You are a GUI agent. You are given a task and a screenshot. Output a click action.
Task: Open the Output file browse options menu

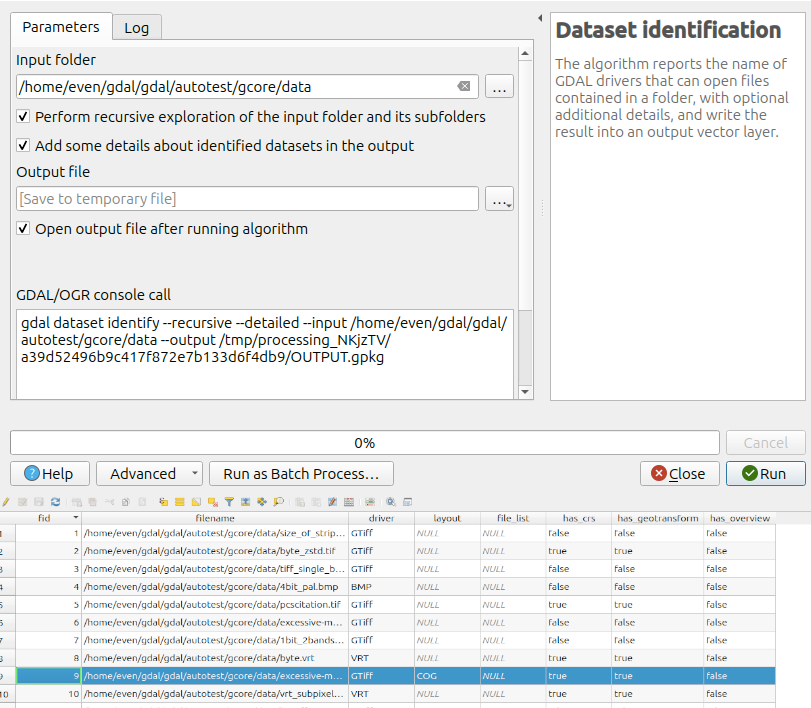tap(499, 200)
